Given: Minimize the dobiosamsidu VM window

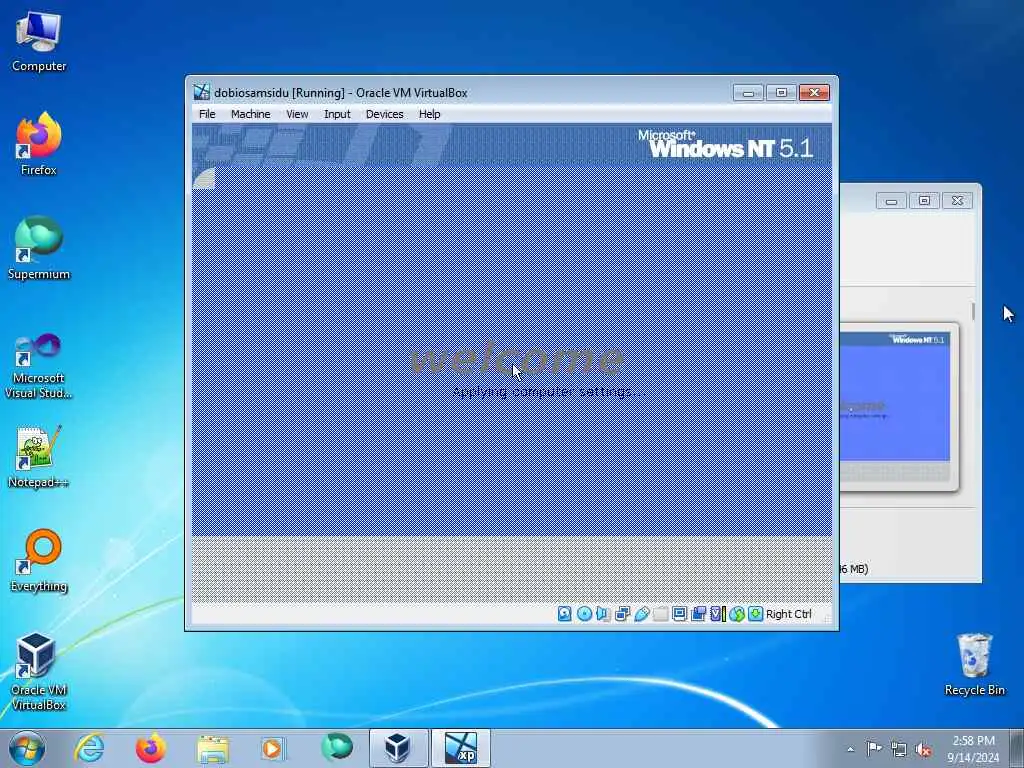Looking at the screenshot, I should click(x=748, y=93).
